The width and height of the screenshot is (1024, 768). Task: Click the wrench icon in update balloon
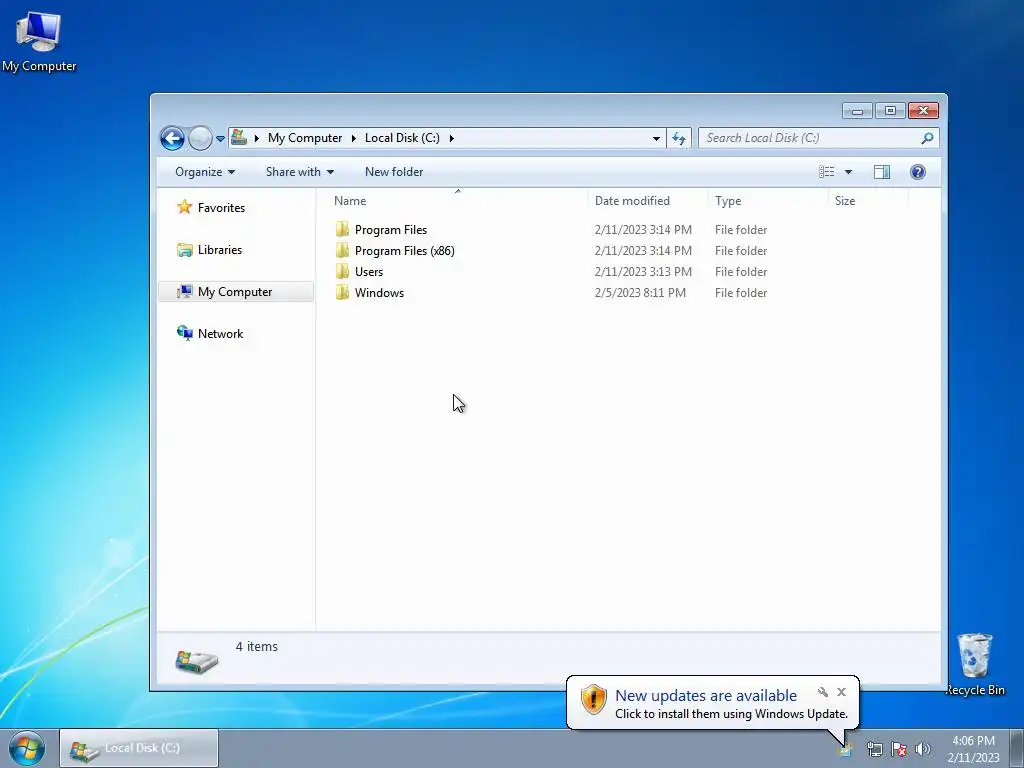tap(823, 692)
